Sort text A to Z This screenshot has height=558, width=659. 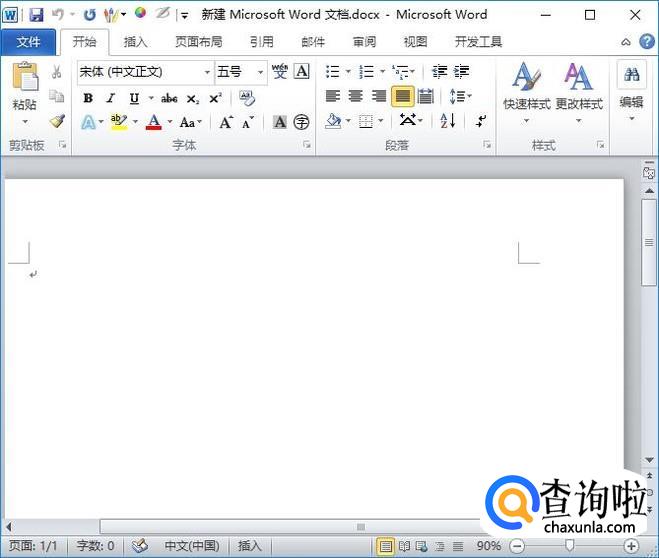point(448,121)
